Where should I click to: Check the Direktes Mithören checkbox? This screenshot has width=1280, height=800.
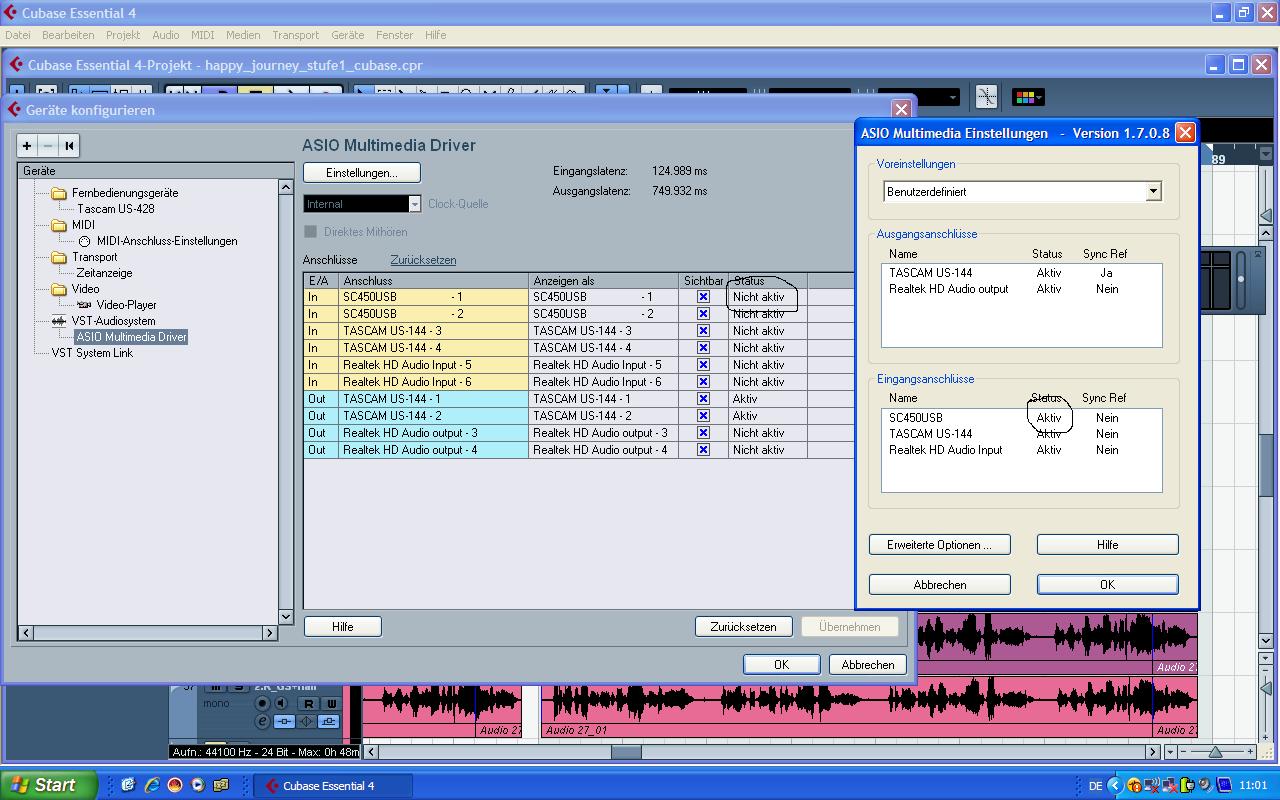[x=310, y=232]
